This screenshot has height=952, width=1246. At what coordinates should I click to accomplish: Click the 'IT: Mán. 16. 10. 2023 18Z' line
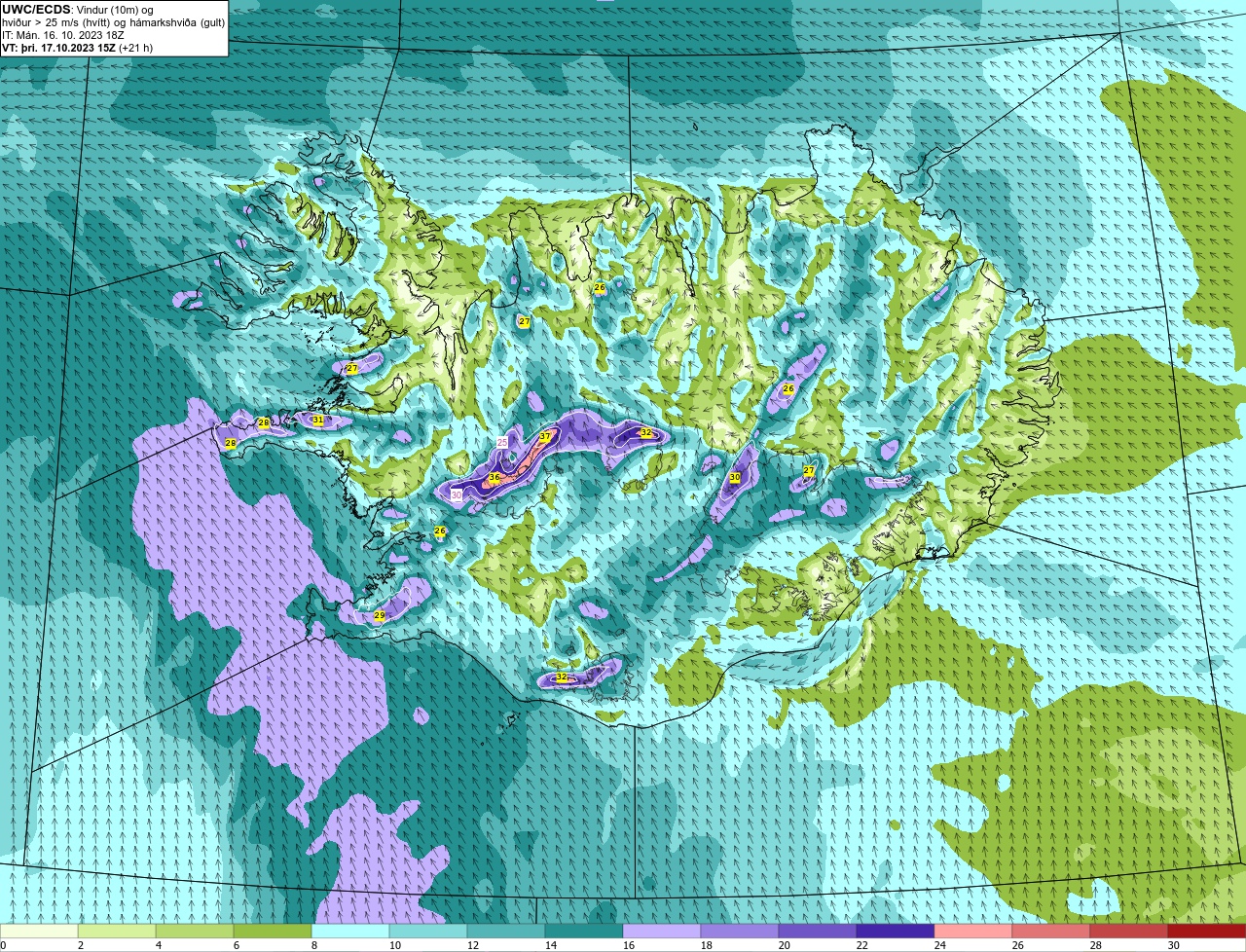[x=63, y=35]
